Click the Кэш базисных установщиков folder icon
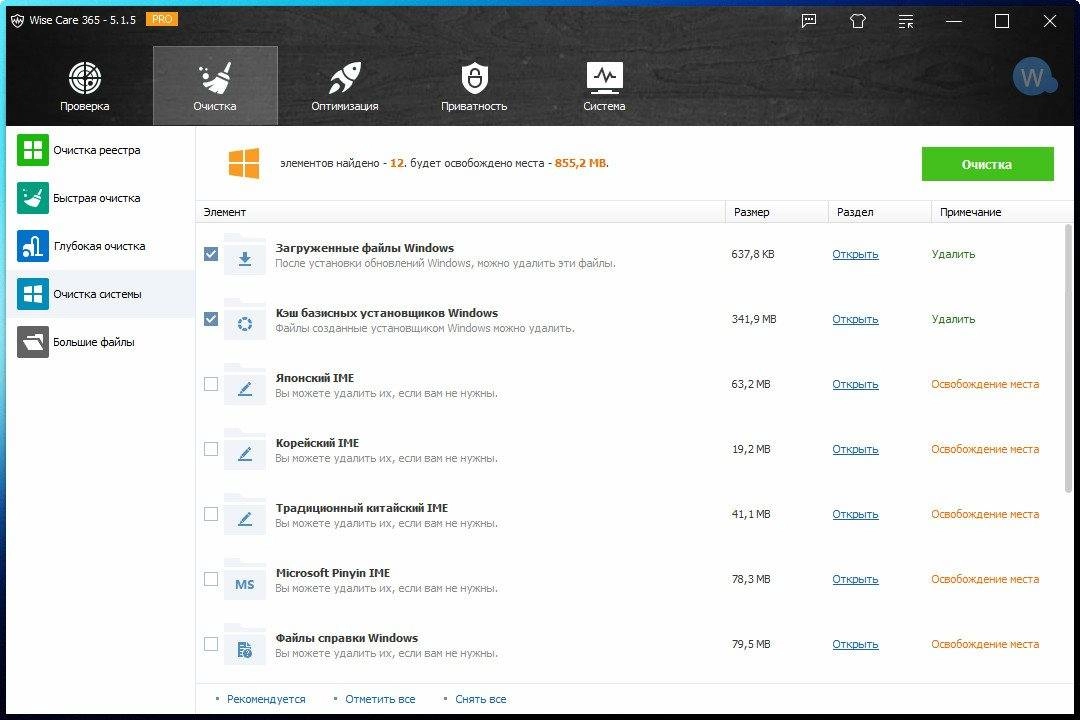 click(245, 320)
